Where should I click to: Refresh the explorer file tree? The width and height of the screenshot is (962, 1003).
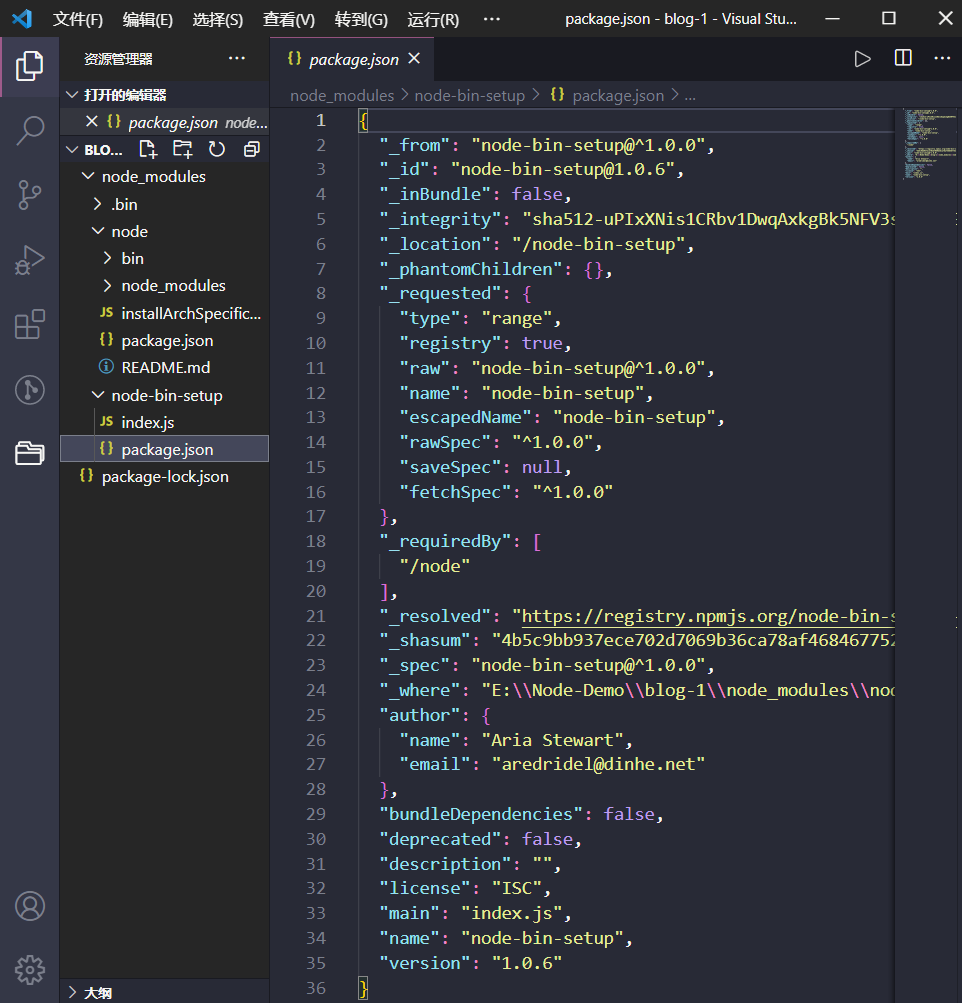click(217, 149)
